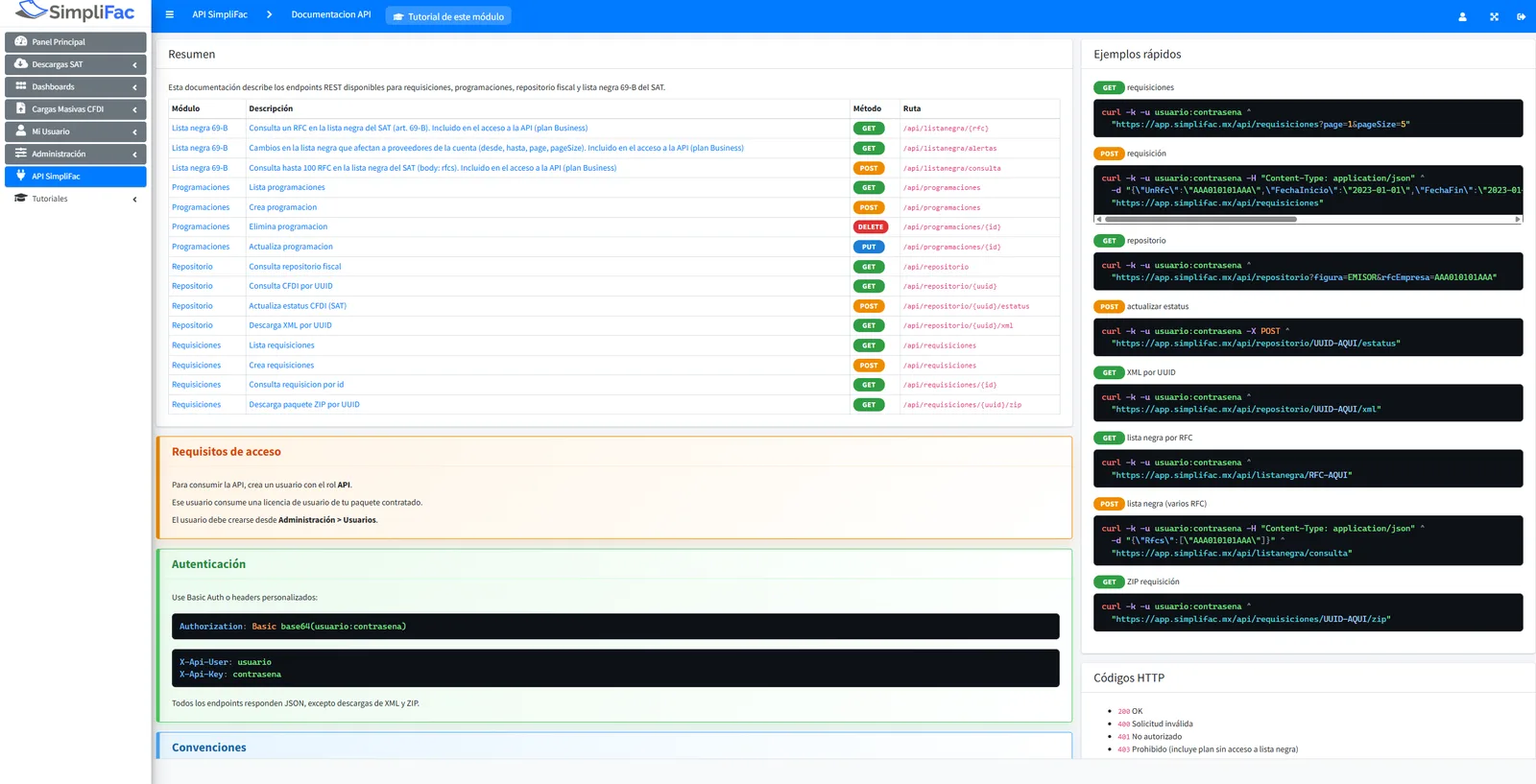Click route /api/requisiciones/{uuid}/zip

pyautogui.click(x=962, y=405)
